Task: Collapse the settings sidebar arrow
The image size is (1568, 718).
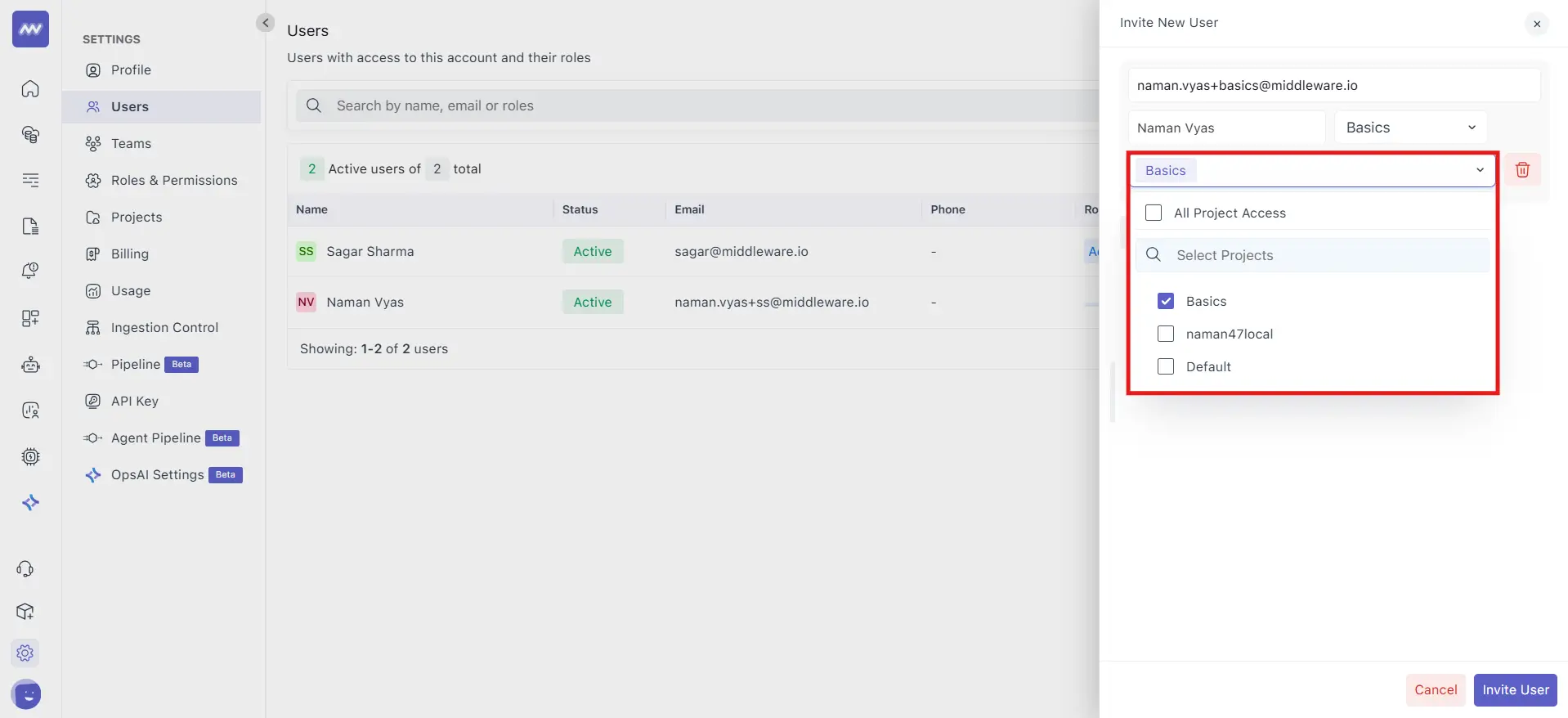Action: [x=265, y=23]
